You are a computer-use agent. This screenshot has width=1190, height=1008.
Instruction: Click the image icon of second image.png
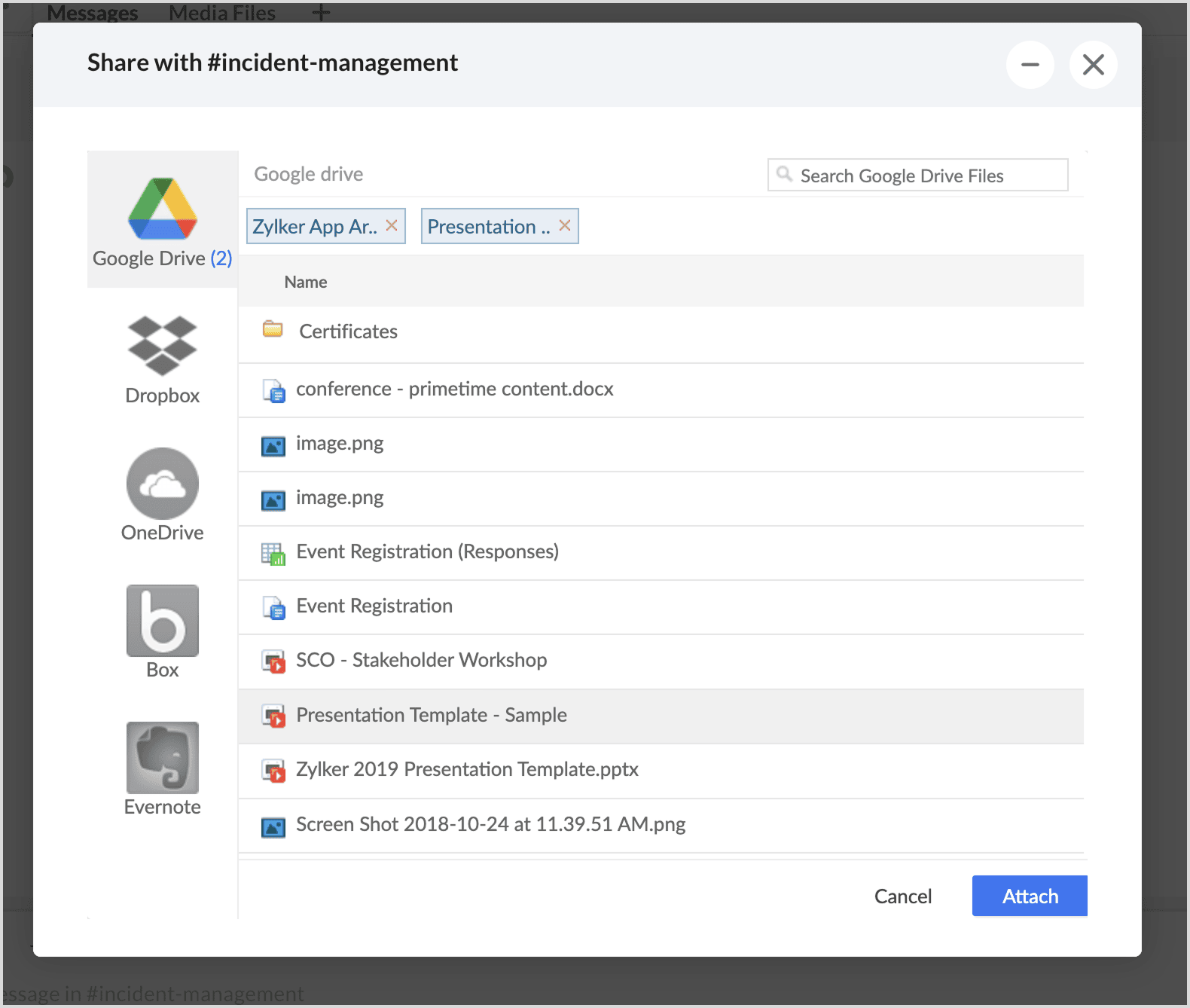pos(273,500)
